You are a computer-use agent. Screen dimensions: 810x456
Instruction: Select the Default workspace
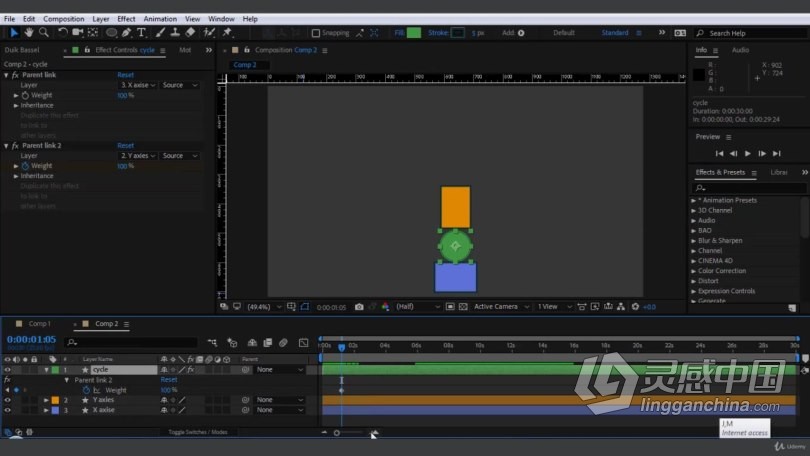pos(564,33)
